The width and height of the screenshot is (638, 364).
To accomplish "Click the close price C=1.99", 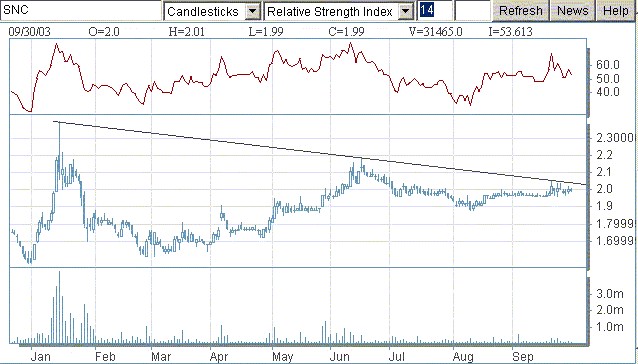I will [x=347, y=32].
